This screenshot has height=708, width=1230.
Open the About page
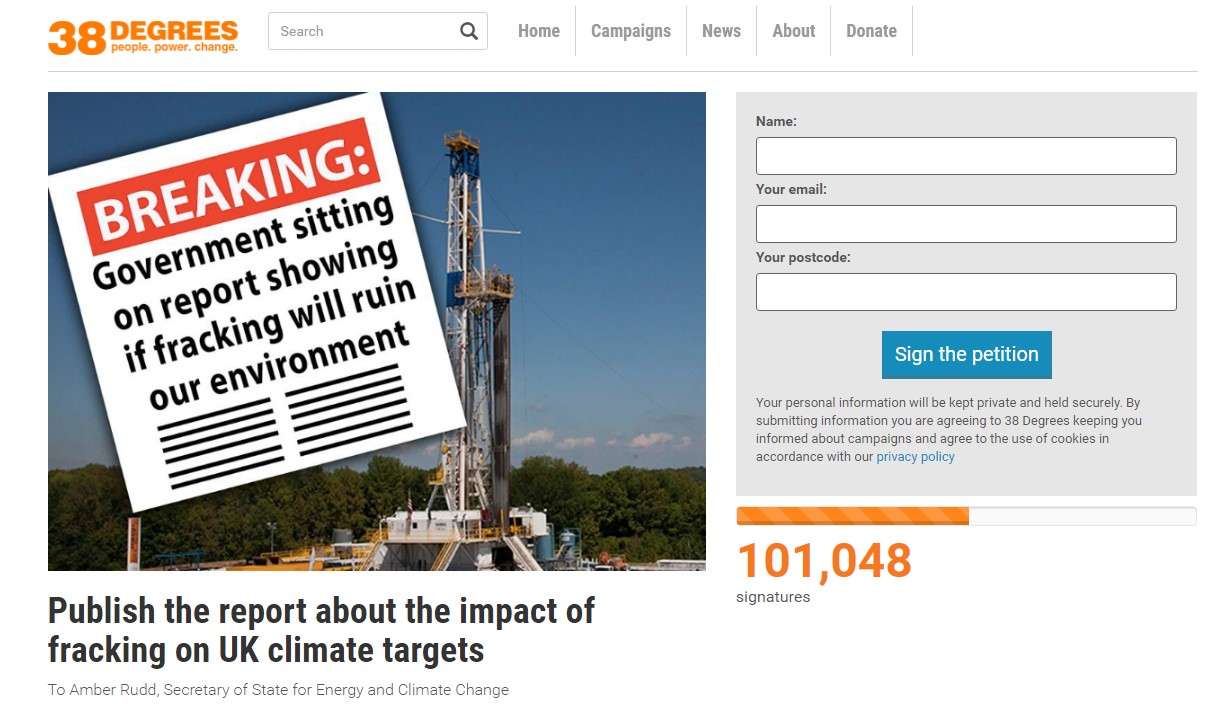(x=793, y=31)
